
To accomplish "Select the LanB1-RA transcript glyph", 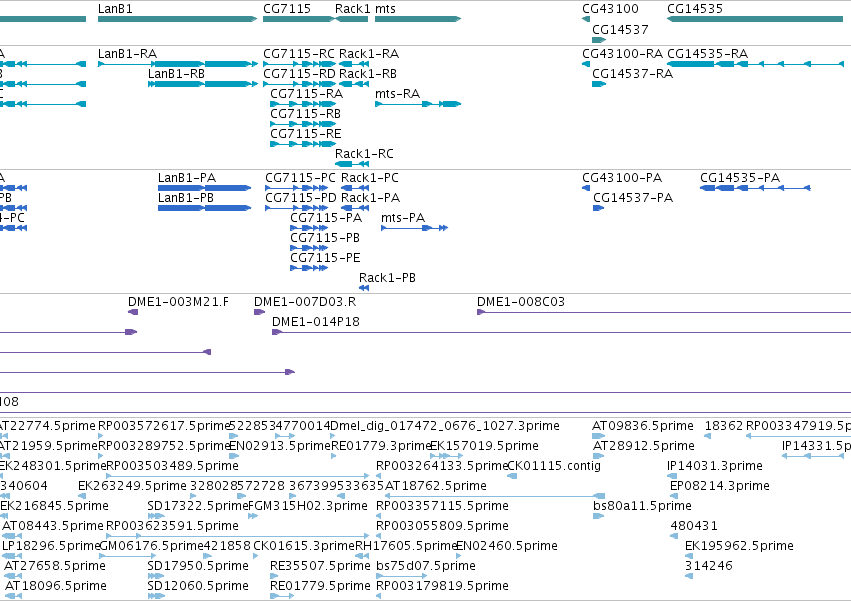I will tap(178, 64).
